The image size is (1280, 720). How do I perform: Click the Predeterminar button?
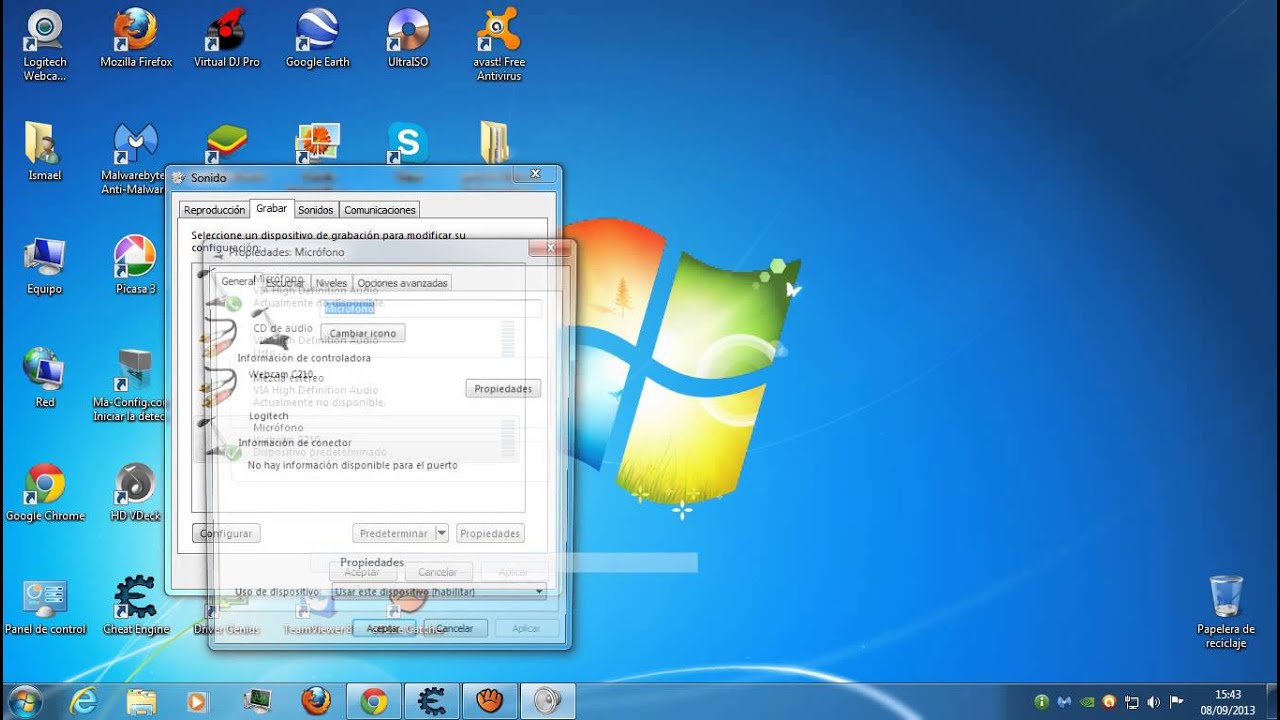[x=394, y=533]
